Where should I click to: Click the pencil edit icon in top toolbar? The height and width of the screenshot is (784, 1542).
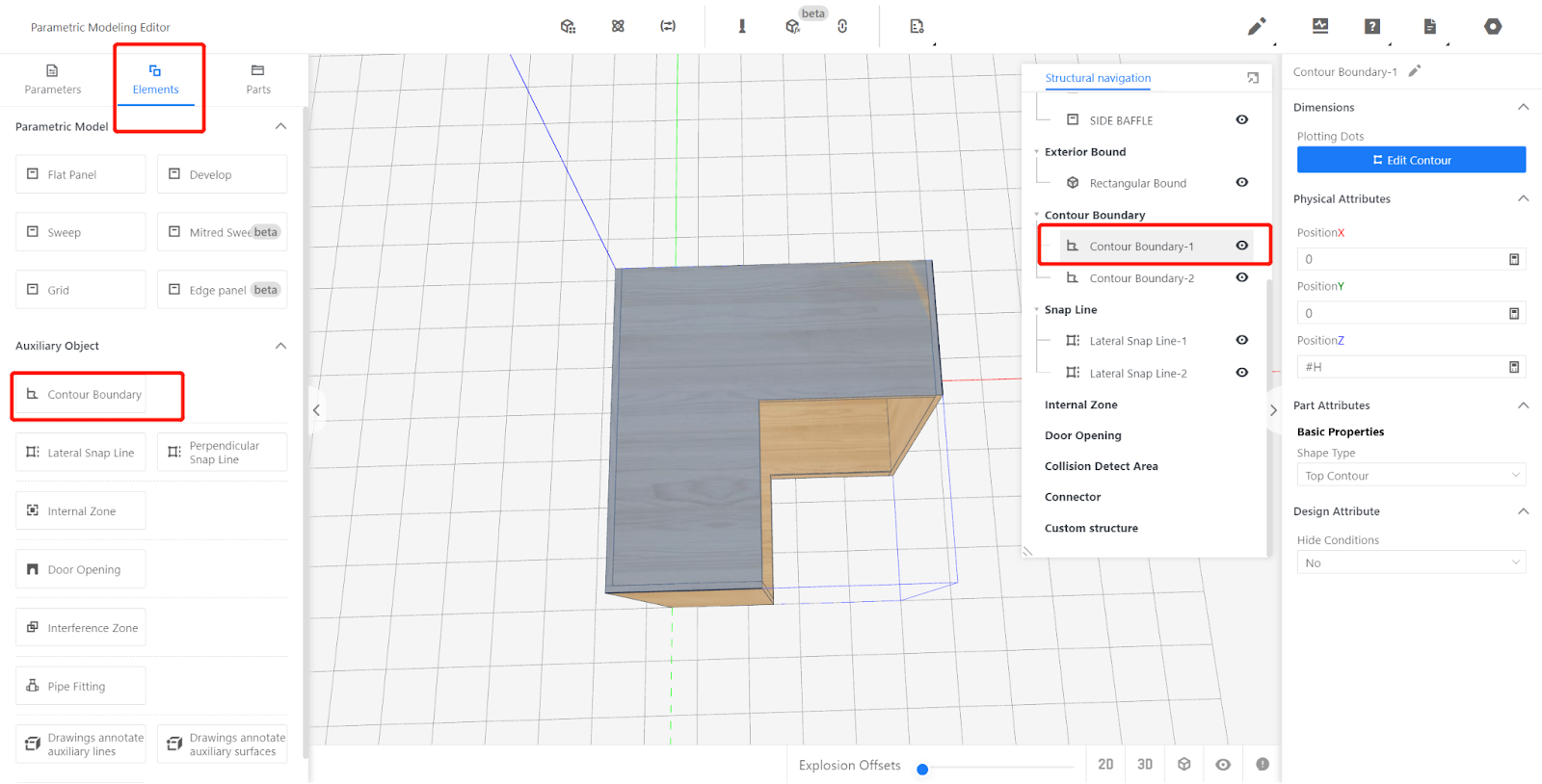click(x=1256, y=27)
